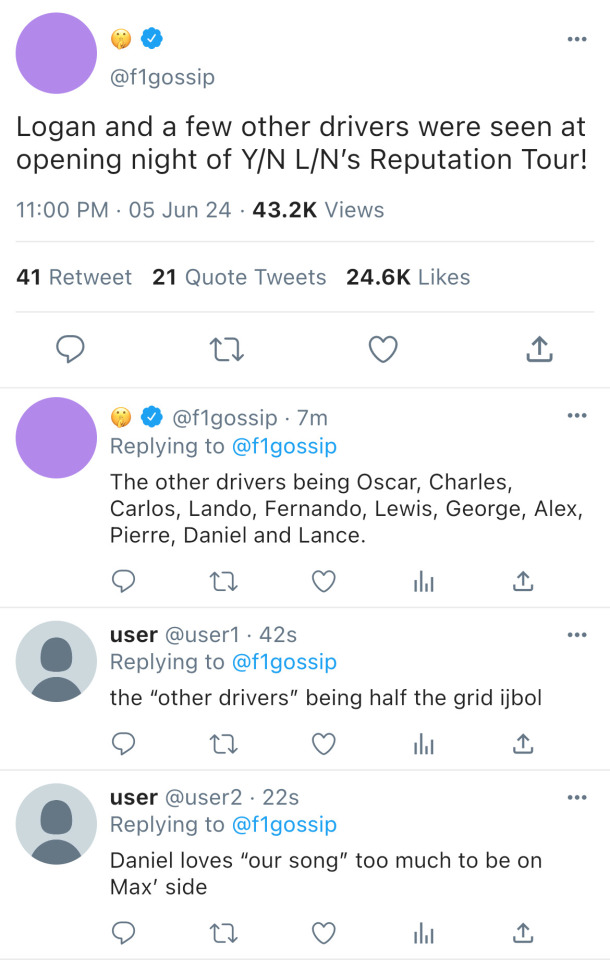View the 24.6K Likes list
The image size is (610, 960).
(x=408, y=277)
